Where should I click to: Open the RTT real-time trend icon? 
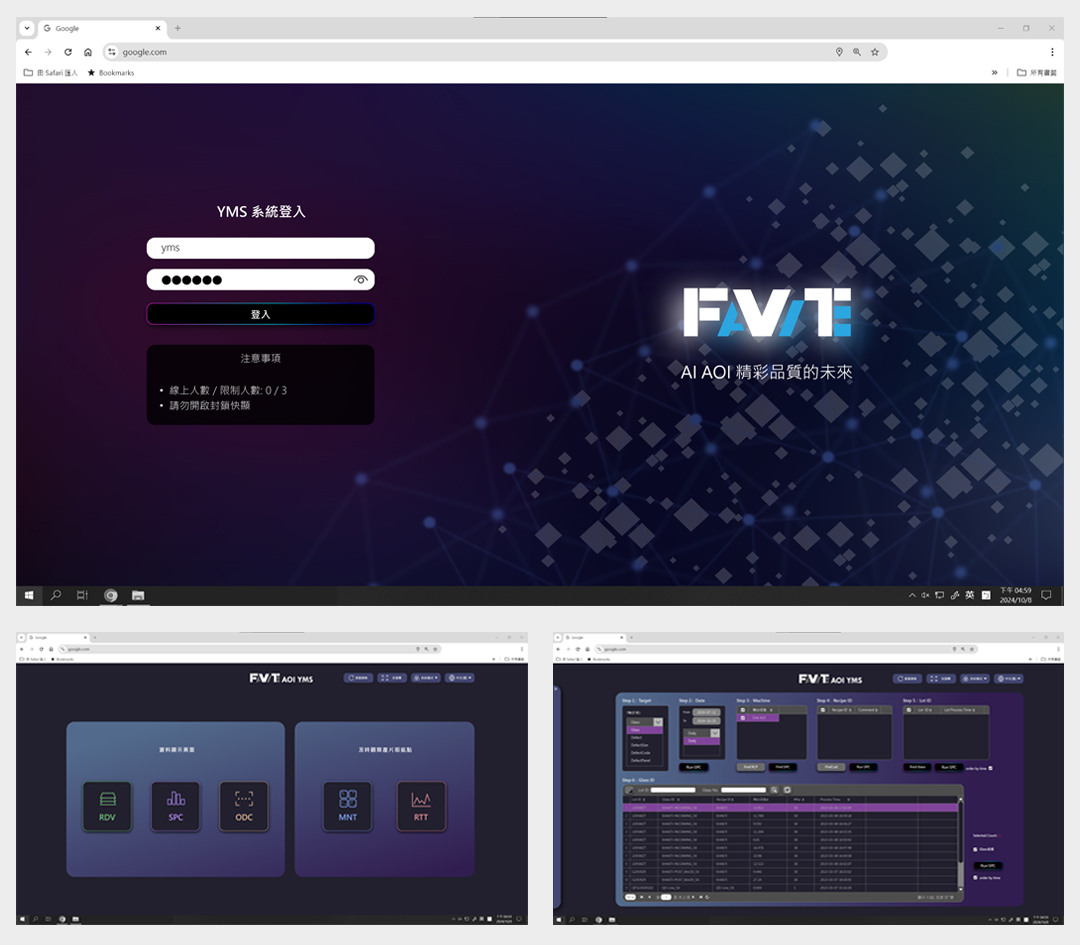click(421, 805)
